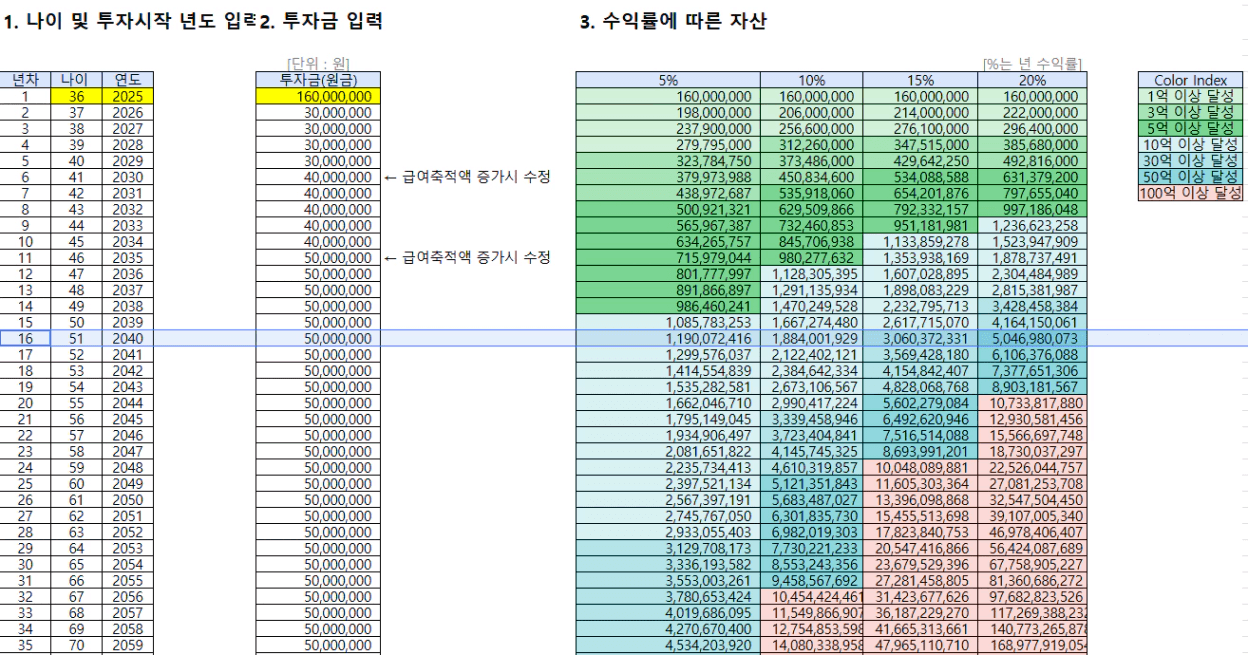The width and height of the screenshot is (1248, 655).
Task: Select the age cell 45
Action: 75,241
